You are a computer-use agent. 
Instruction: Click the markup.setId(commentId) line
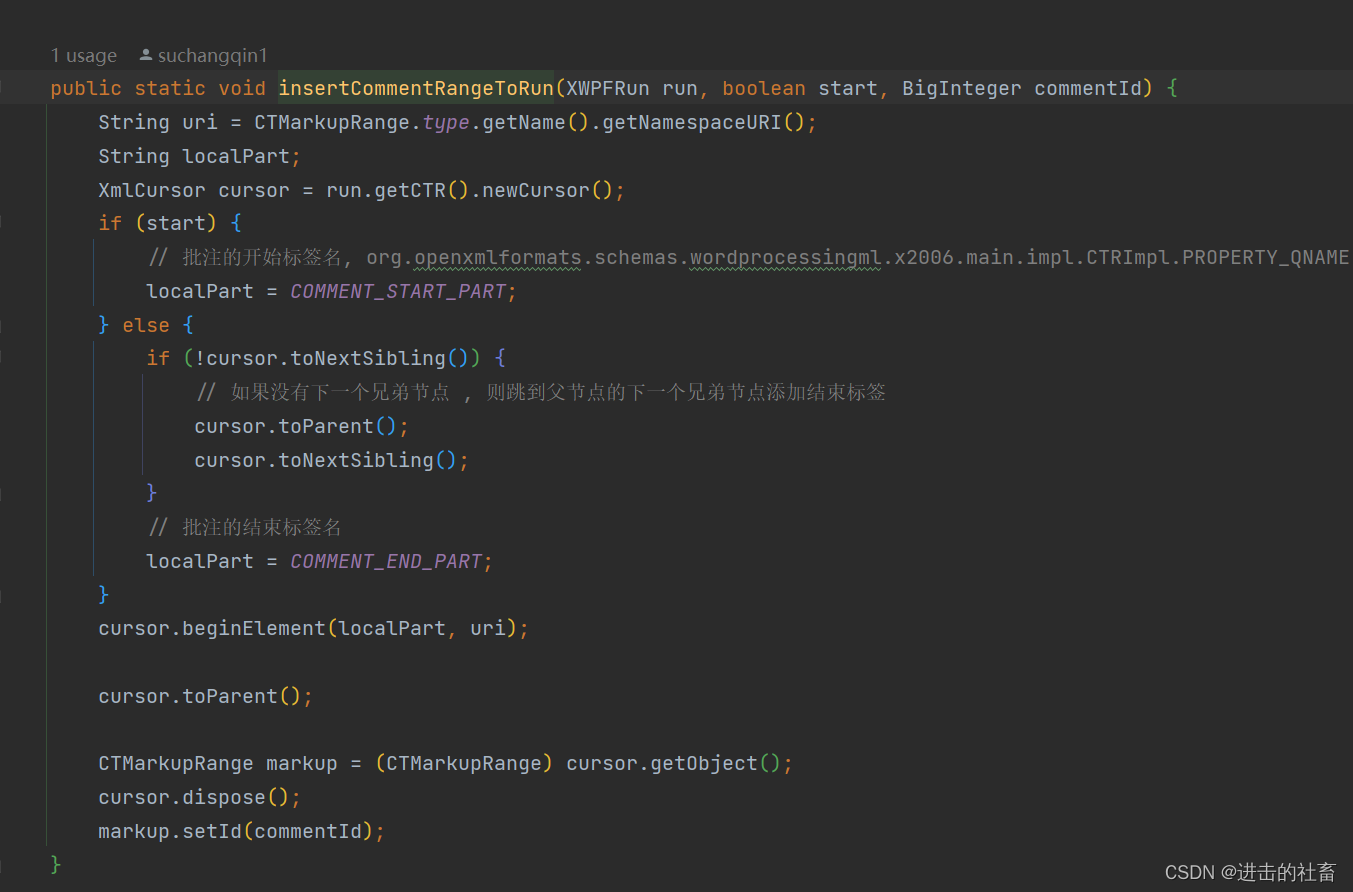[x=240, y=830]
